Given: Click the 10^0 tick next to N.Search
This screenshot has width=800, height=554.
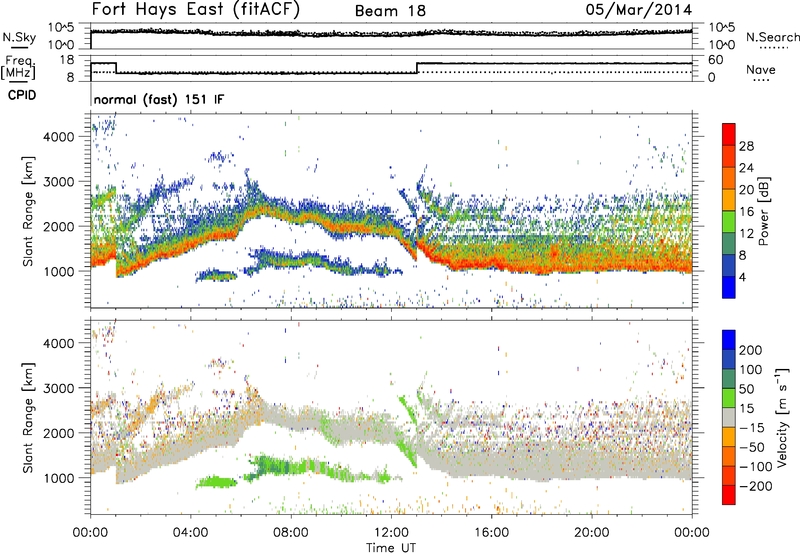Looking at the screenshot, I should (x=721, y=45).
